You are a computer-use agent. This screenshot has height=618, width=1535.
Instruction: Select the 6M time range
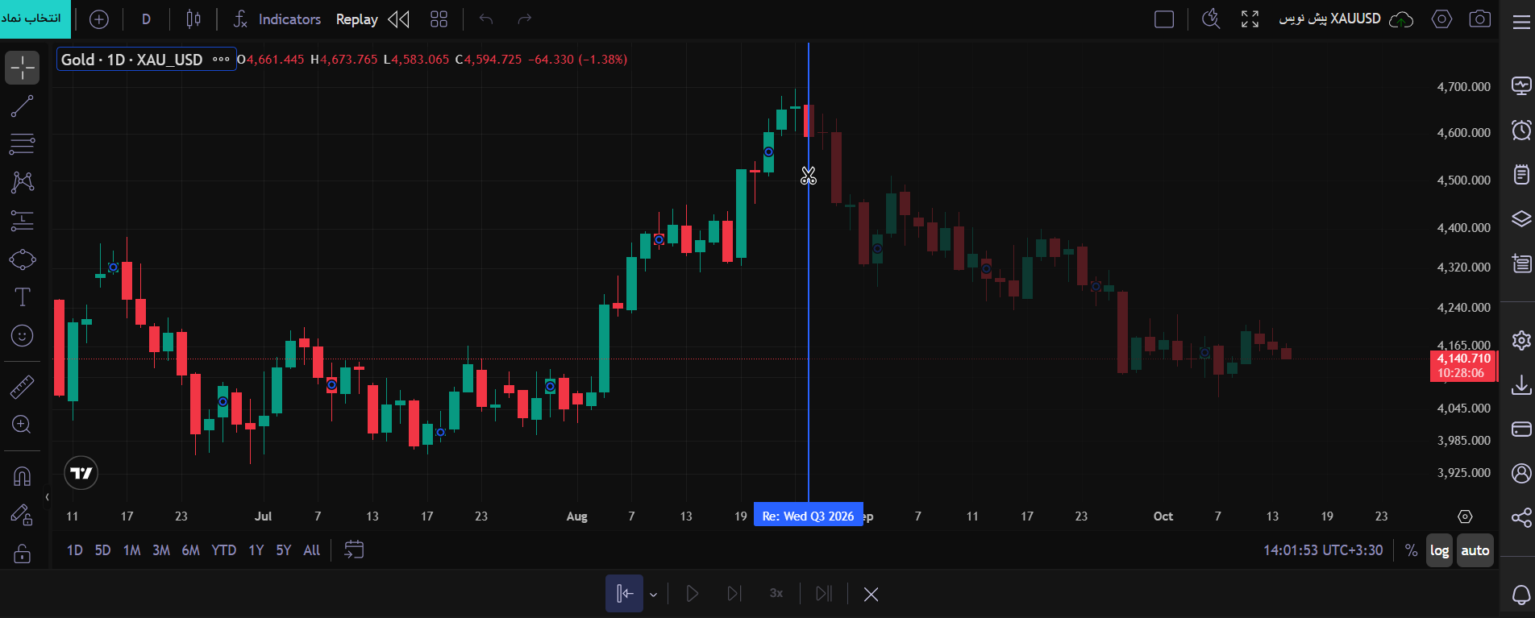click(190, 550)
